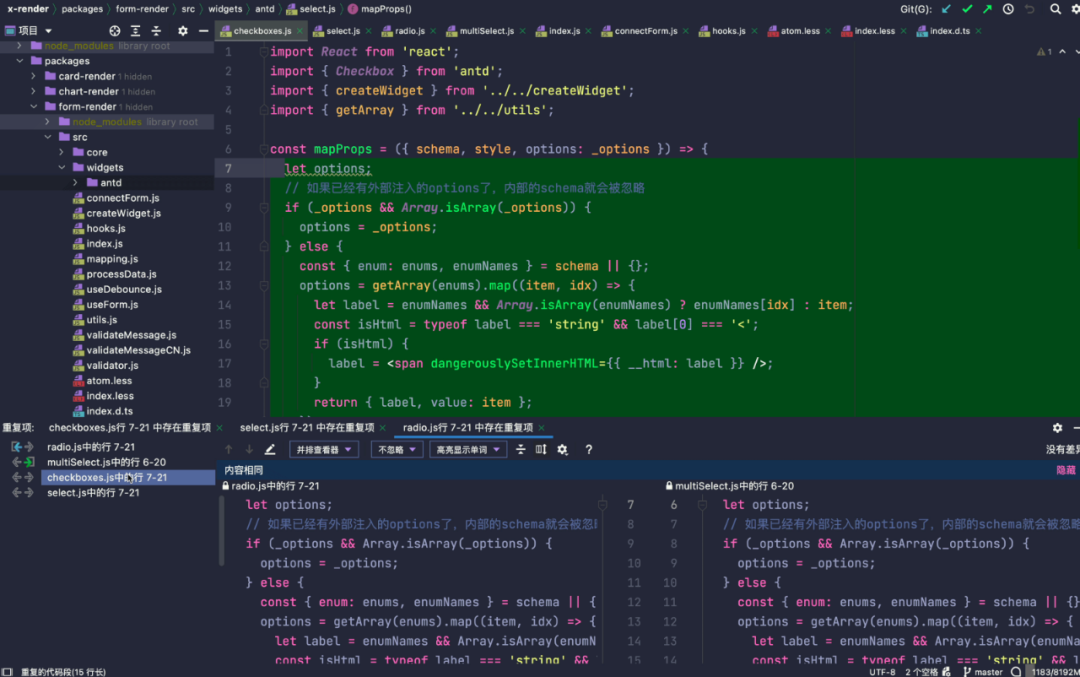Screen dimensions: 1080x677
Task: Click the hide link in diff banner
Action: point(1066,470)
